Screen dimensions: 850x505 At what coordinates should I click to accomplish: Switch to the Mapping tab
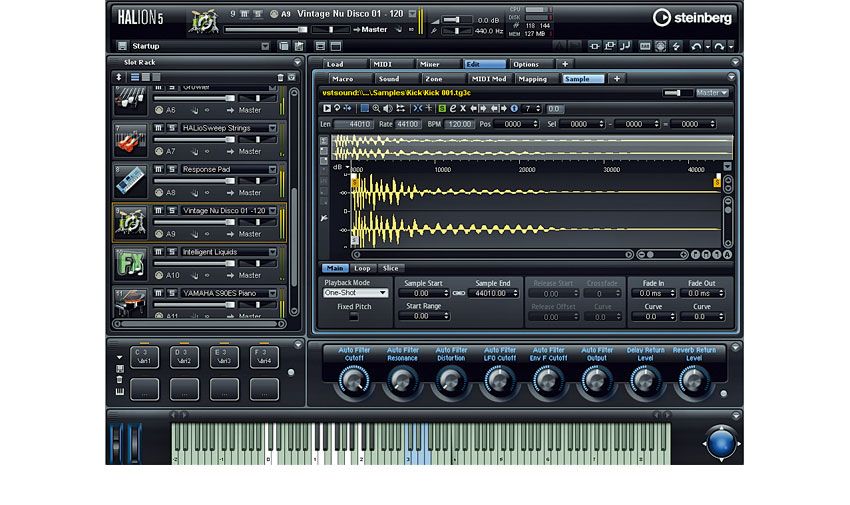click(x=537, y=79)
